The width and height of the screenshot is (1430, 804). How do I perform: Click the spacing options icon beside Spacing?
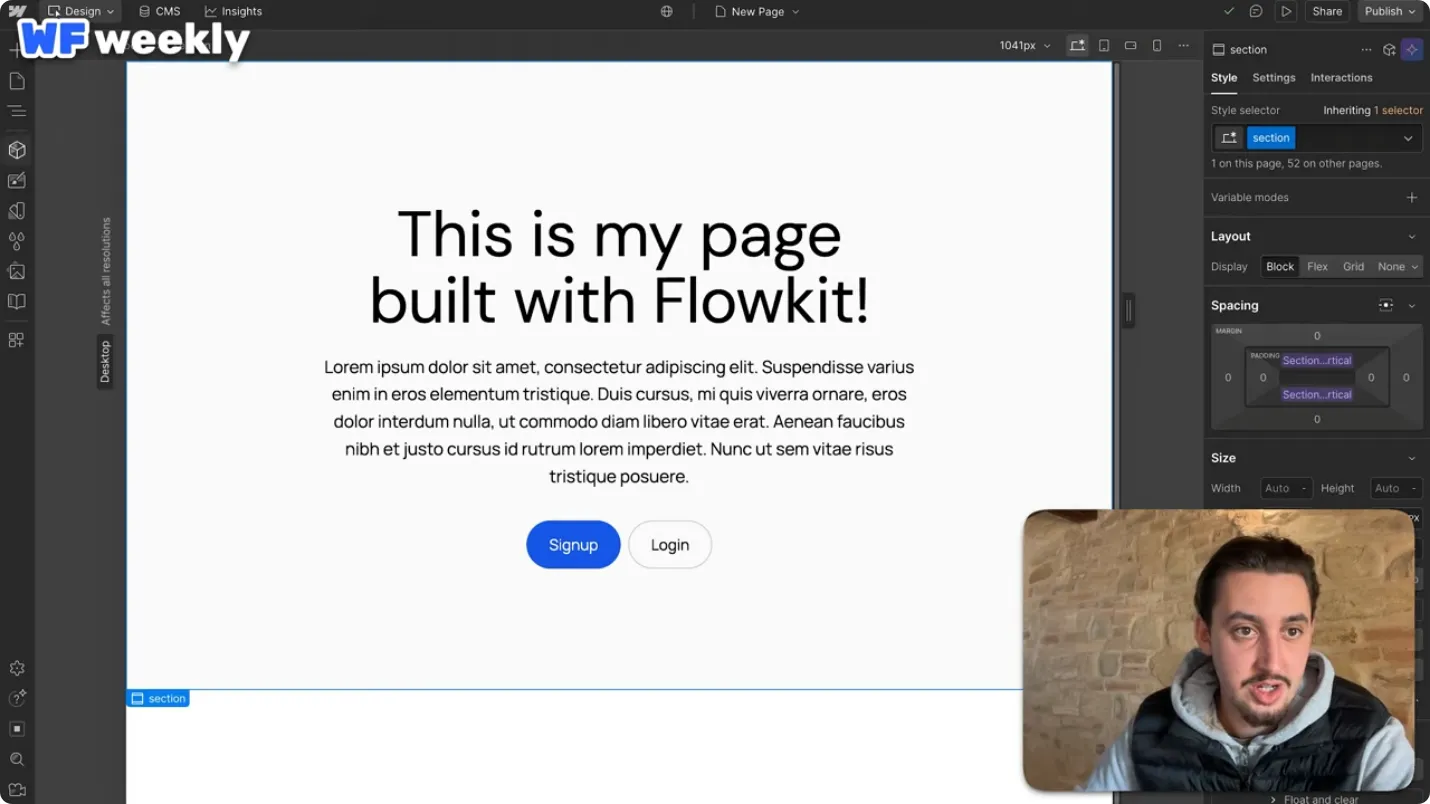(x=1386, y=306)
